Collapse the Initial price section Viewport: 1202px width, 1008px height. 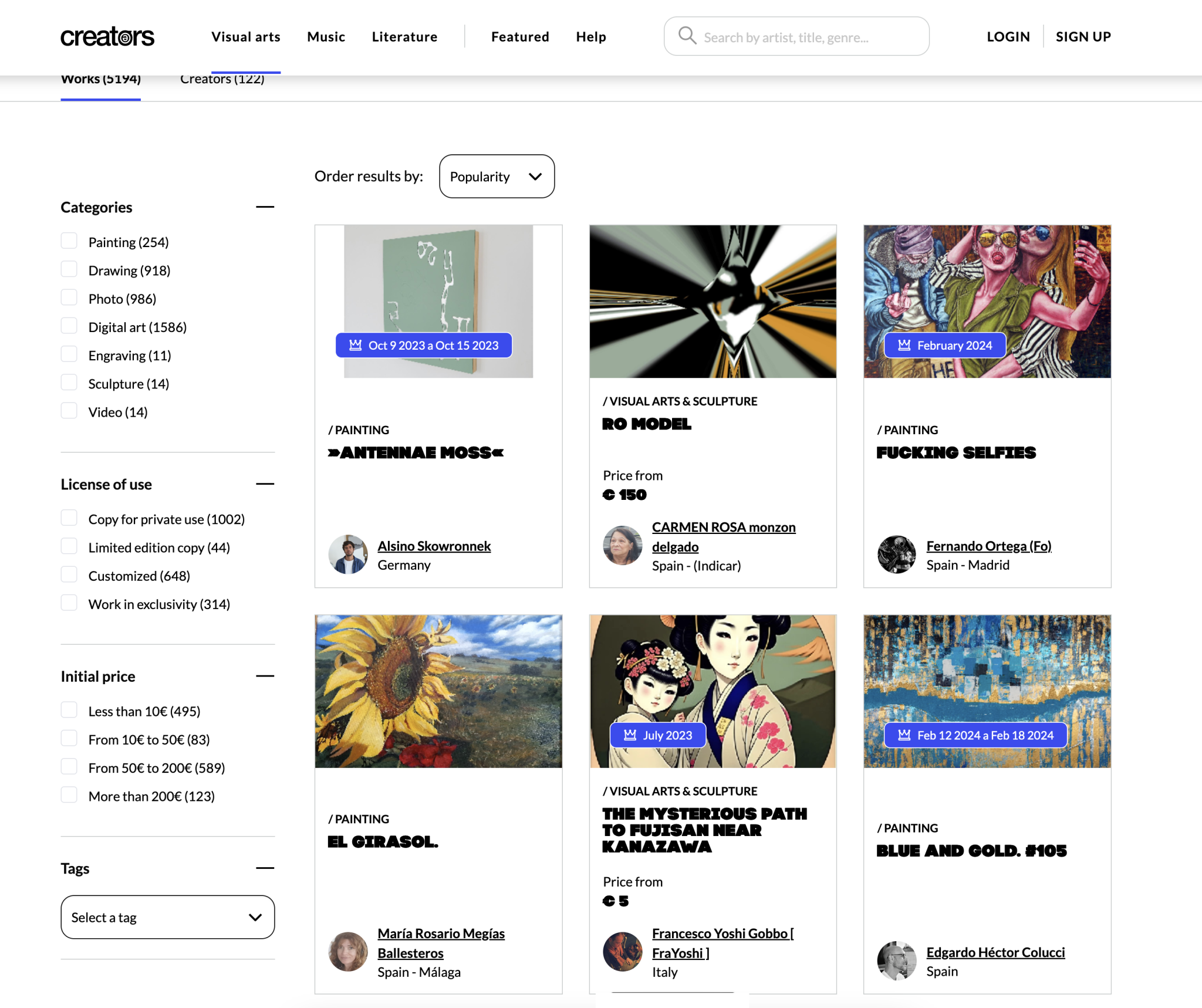pos(265,675)
